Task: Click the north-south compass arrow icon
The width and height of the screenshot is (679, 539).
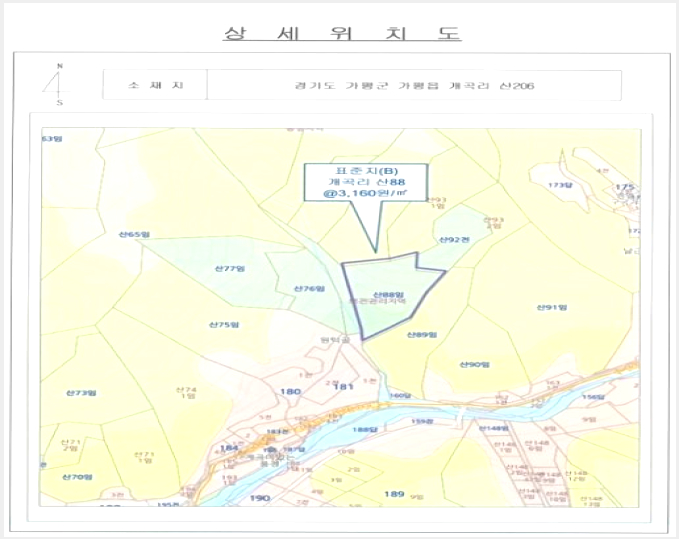Action: click(57, 84)
